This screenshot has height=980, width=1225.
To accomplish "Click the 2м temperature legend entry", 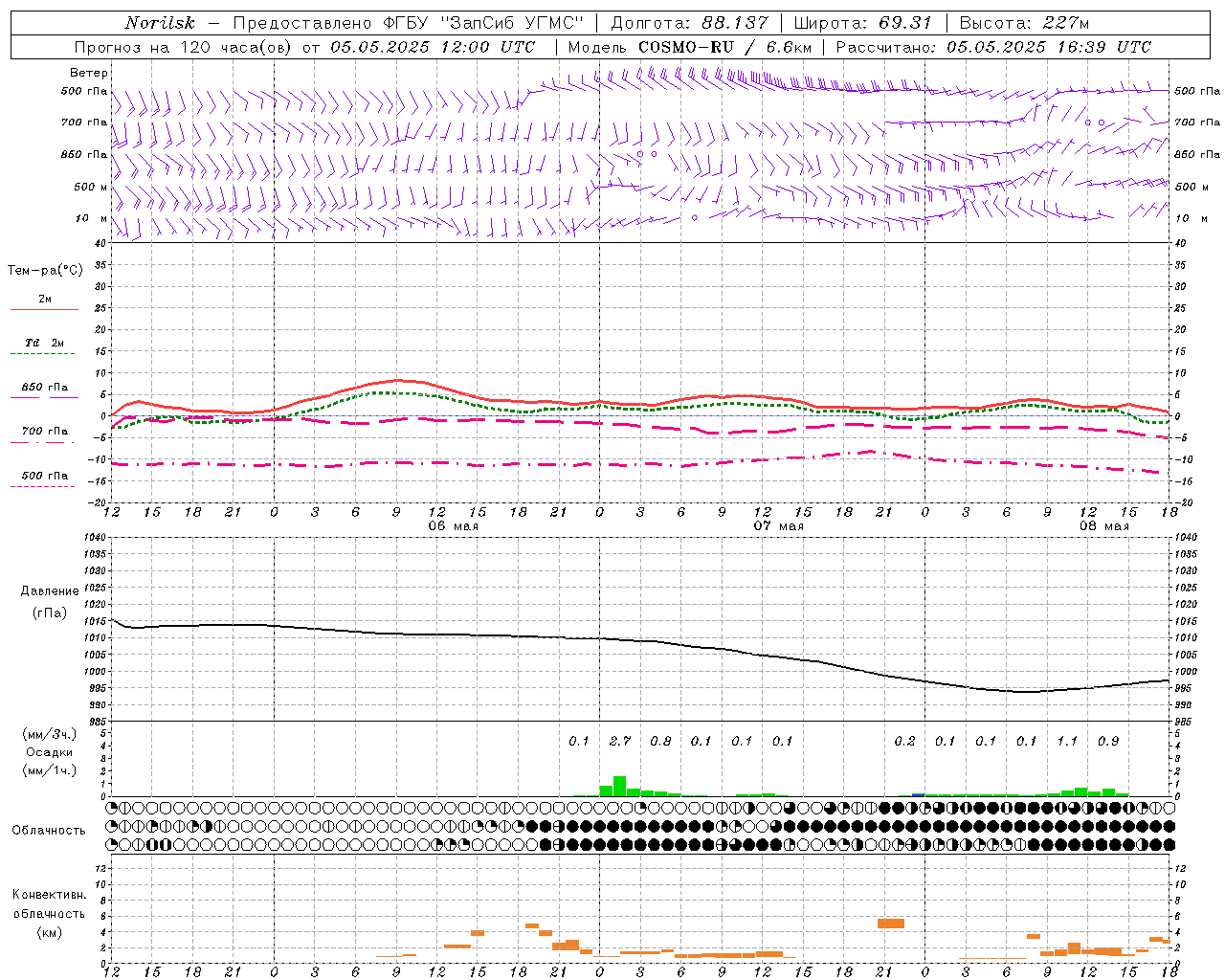I will click(45, 299).
